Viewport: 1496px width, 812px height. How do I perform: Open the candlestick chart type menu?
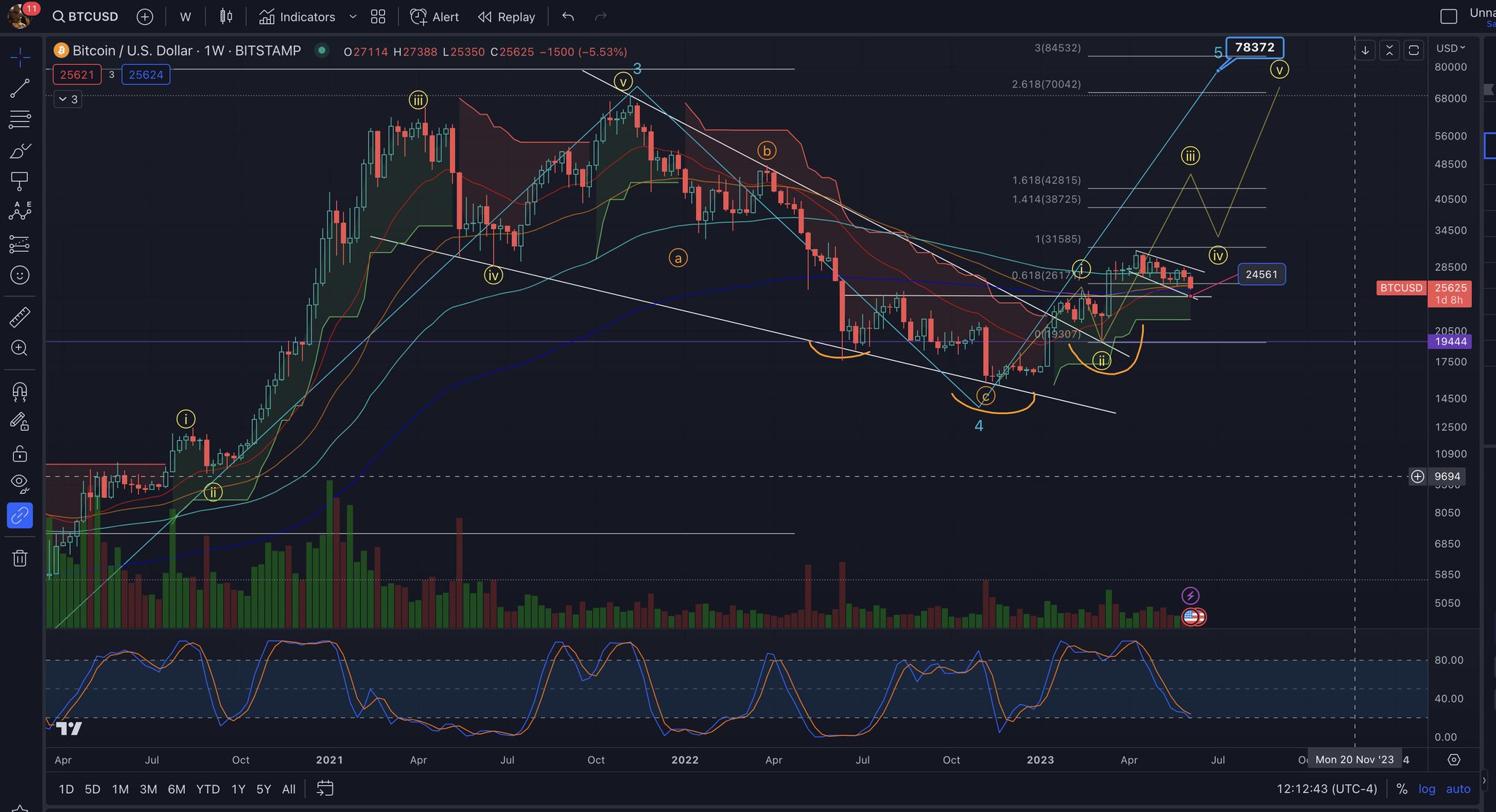(x=226, y=17)
